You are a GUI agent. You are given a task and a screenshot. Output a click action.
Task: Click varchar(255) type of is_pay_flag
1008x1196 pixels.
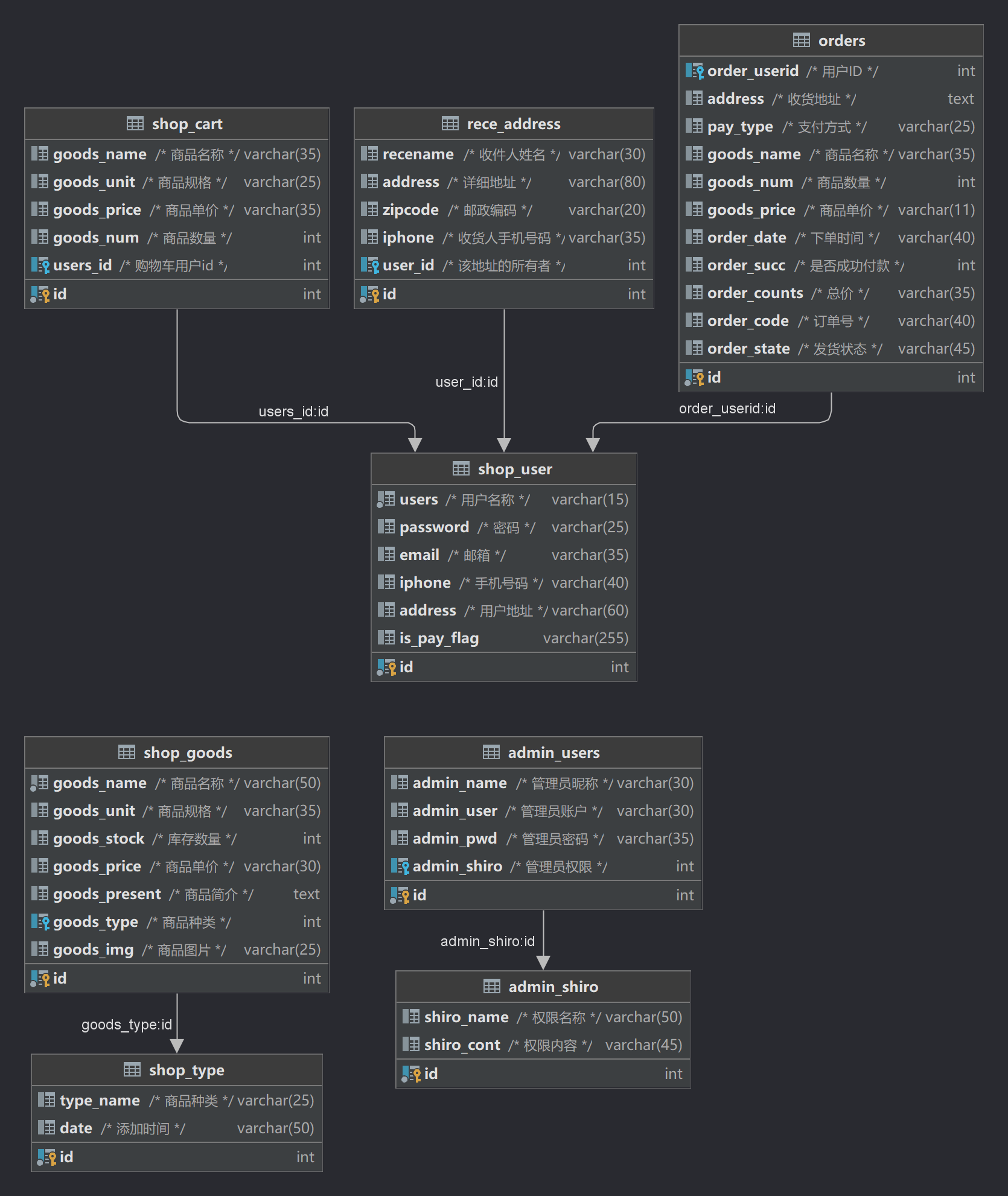[585, 638]
